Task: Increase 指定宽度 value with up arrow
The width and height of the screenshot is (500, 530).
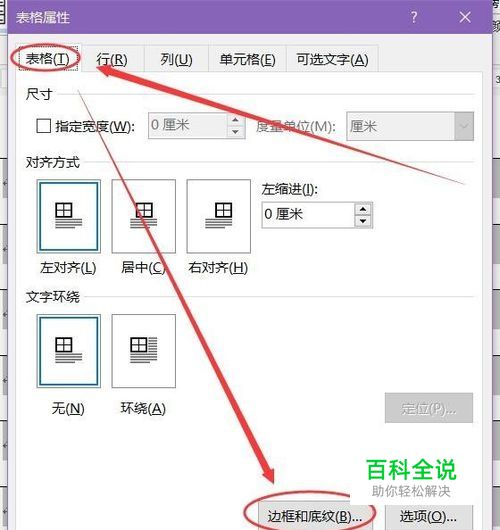Action: [236, 120]
